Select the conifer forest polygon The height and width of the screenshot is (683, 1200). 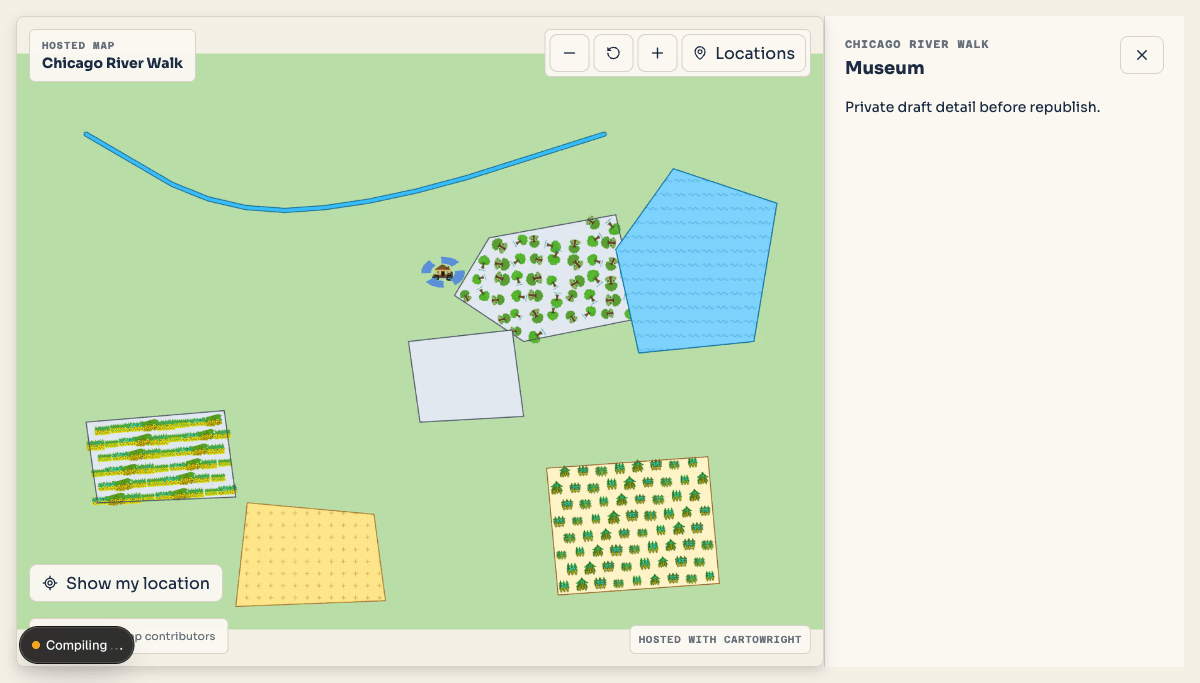[x=633, y=525]
